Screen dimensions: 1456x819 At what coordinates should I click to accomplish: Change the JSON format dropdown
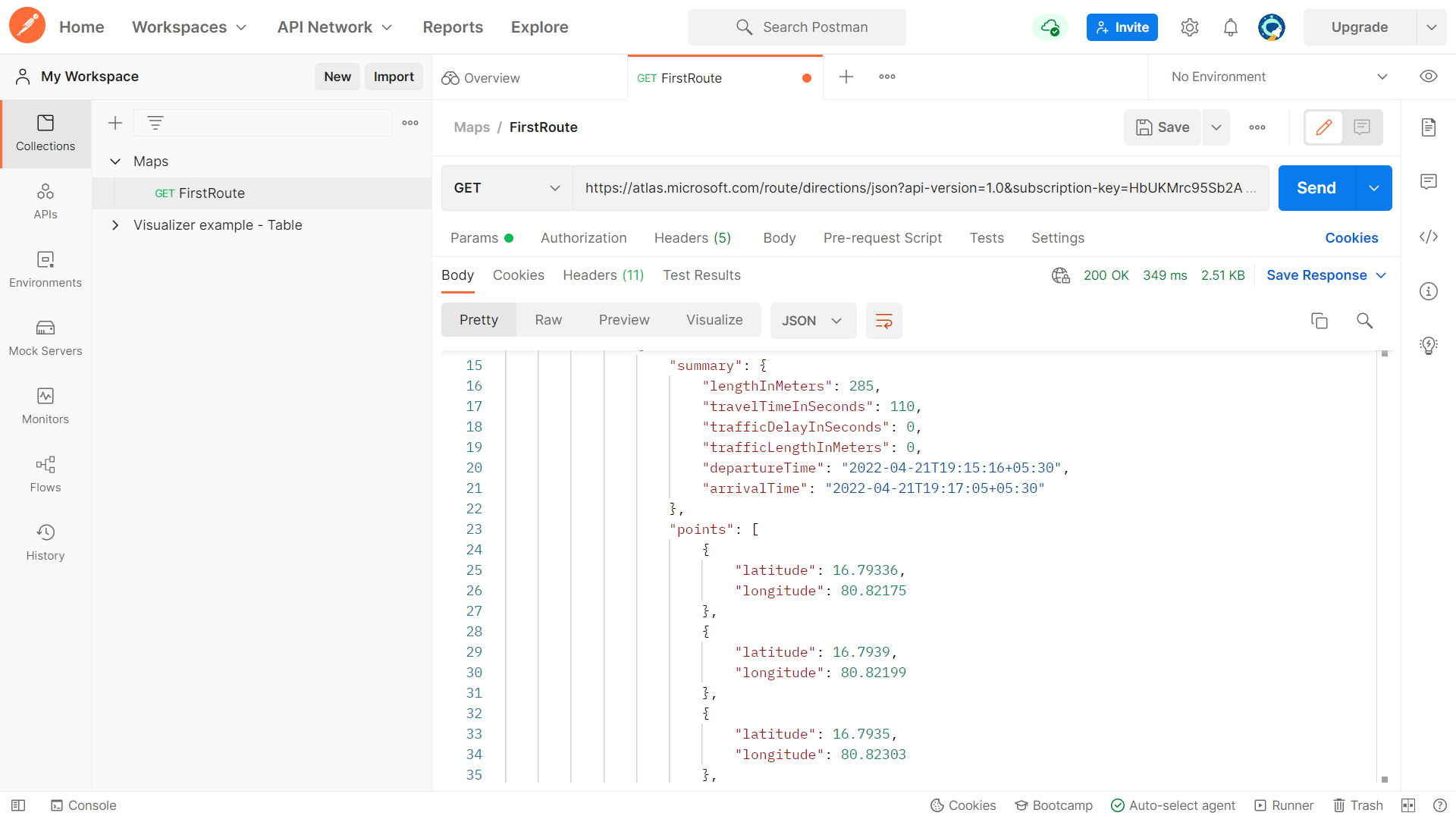pos(813,321)
